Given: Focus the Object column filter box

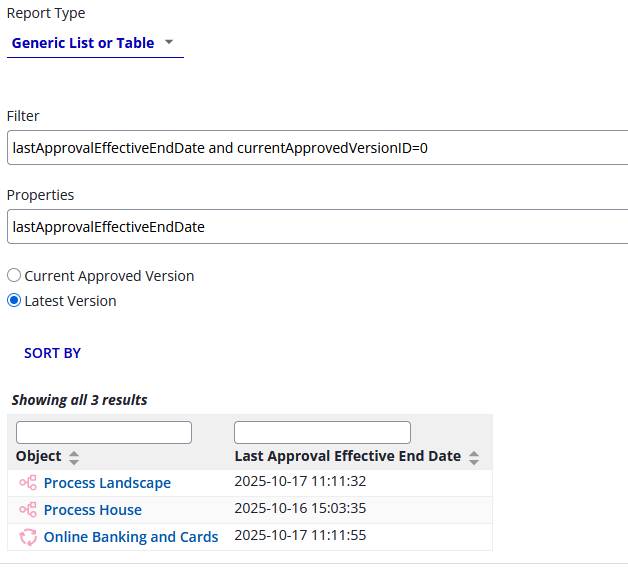Looking at the screenshot, I should 104,432.
